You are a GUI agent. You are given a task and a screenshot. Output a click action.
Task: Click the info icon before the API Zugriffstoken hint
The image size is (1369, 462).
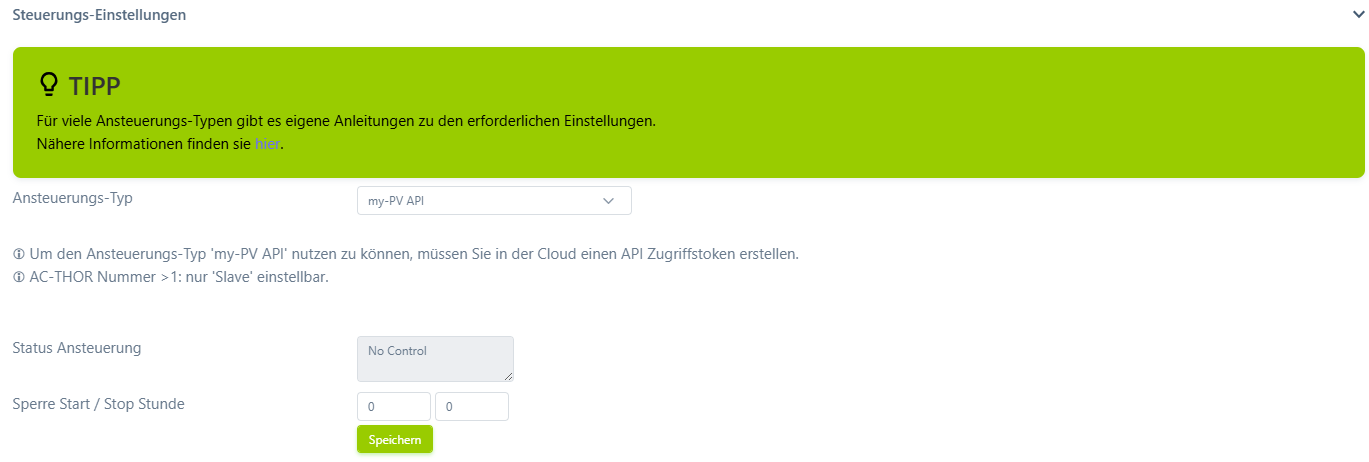[x=18, y=254]
